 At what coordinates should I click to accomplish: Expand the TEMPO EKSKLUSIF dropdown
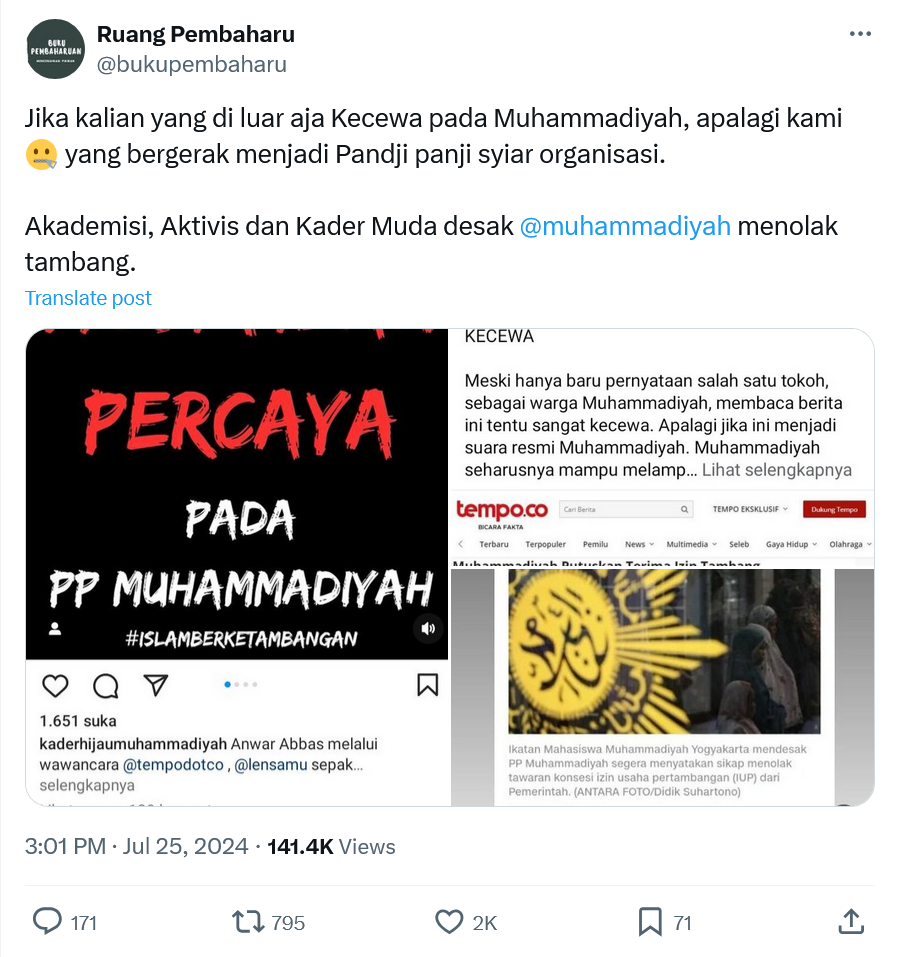click(750, 509)
